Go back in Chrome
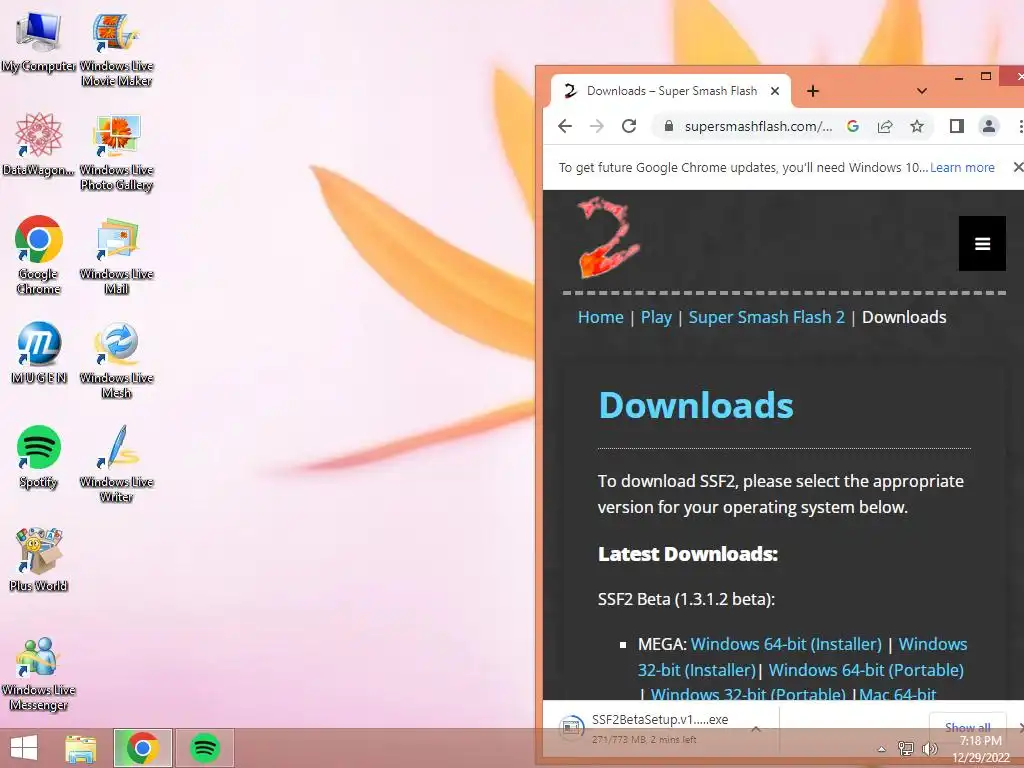Image resolution: width=1024 pixels, height=768 pixels. 565,126
